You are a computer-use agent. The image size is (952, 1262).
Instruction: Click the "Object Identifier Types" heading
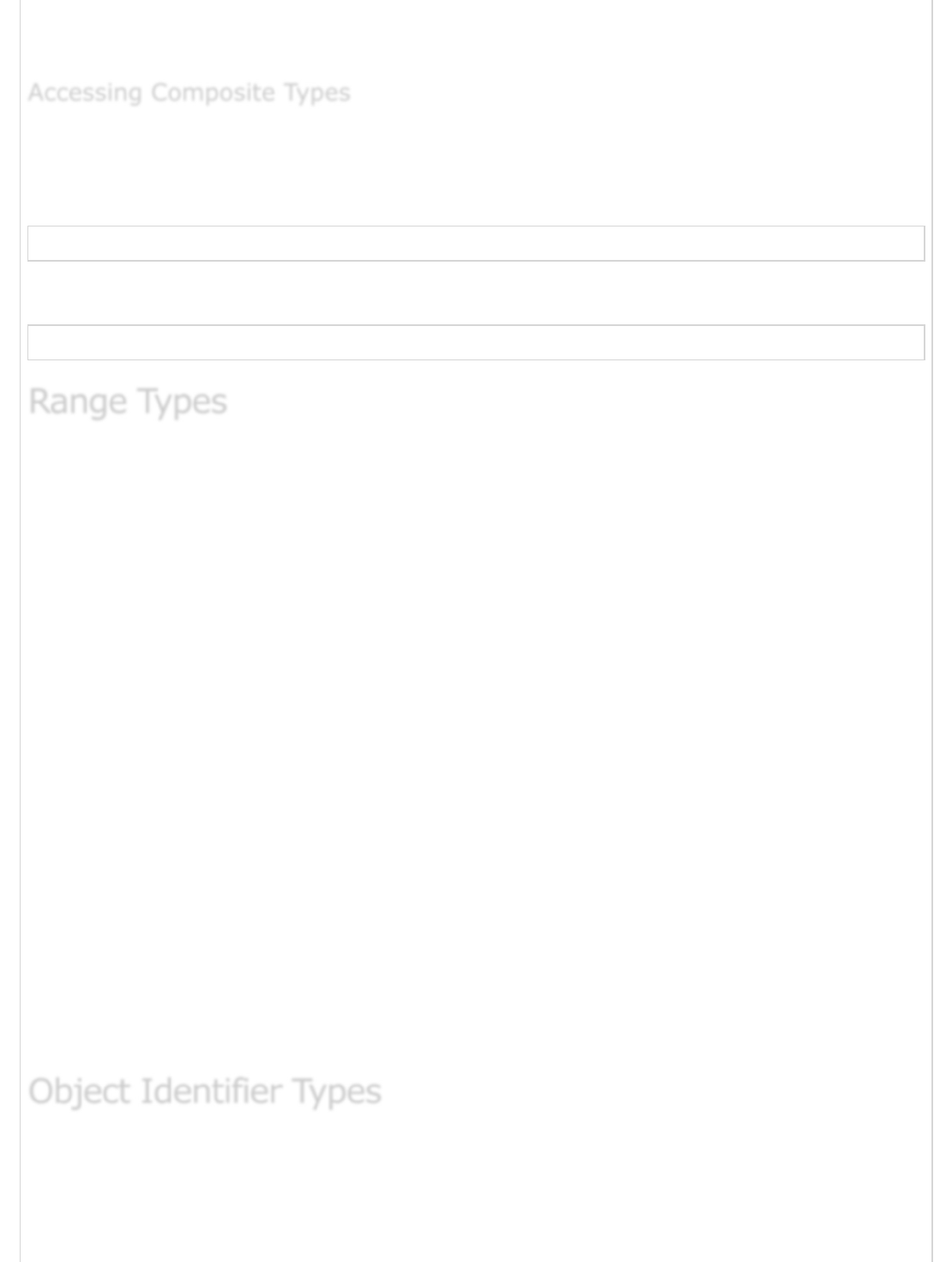[x=205, y=1091]
